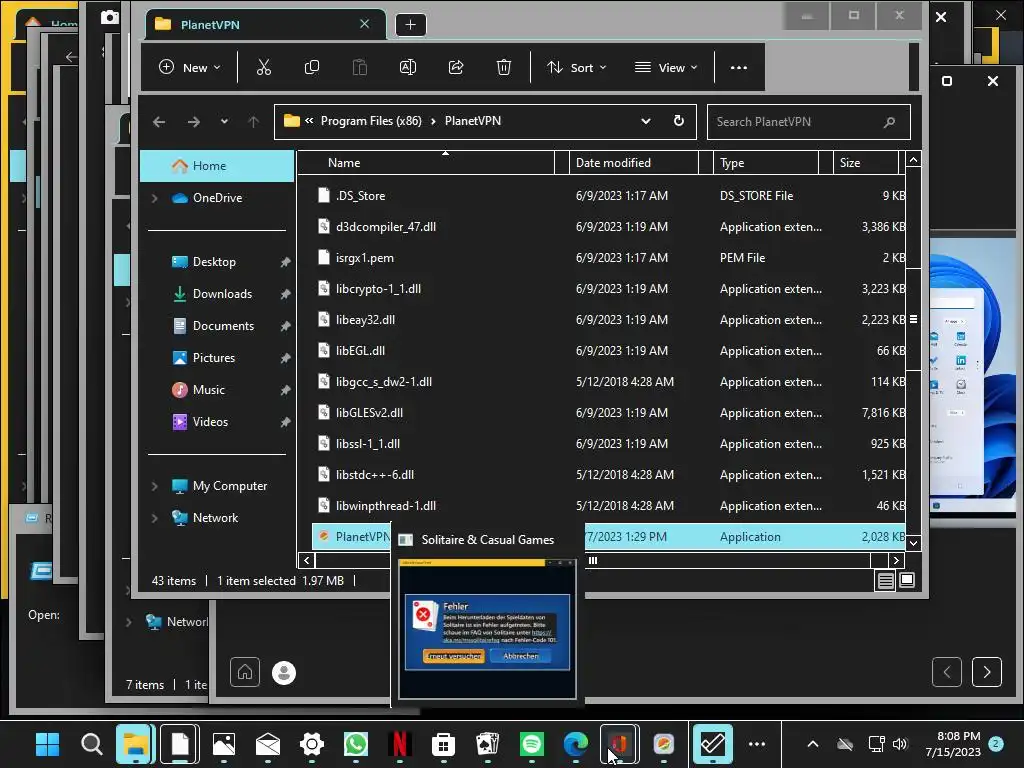
Task: Open Documents quick access folder
Action: tap(222, 326)
